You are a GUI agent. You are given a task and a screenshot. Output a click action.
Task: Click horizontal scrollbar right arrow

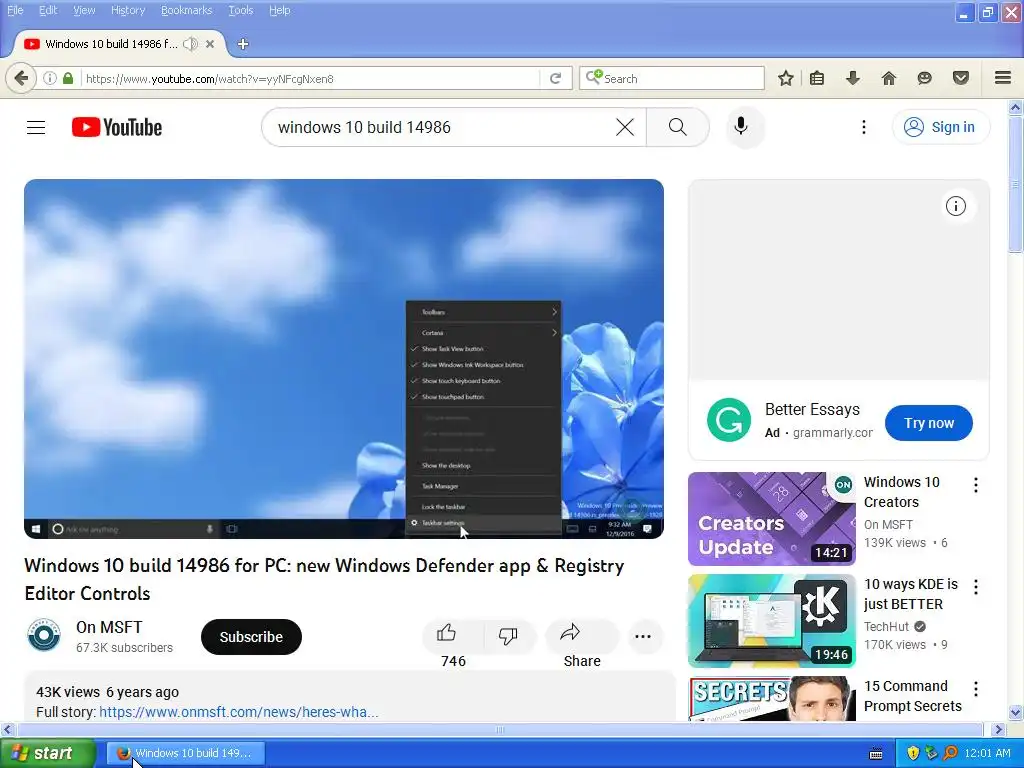998,729
